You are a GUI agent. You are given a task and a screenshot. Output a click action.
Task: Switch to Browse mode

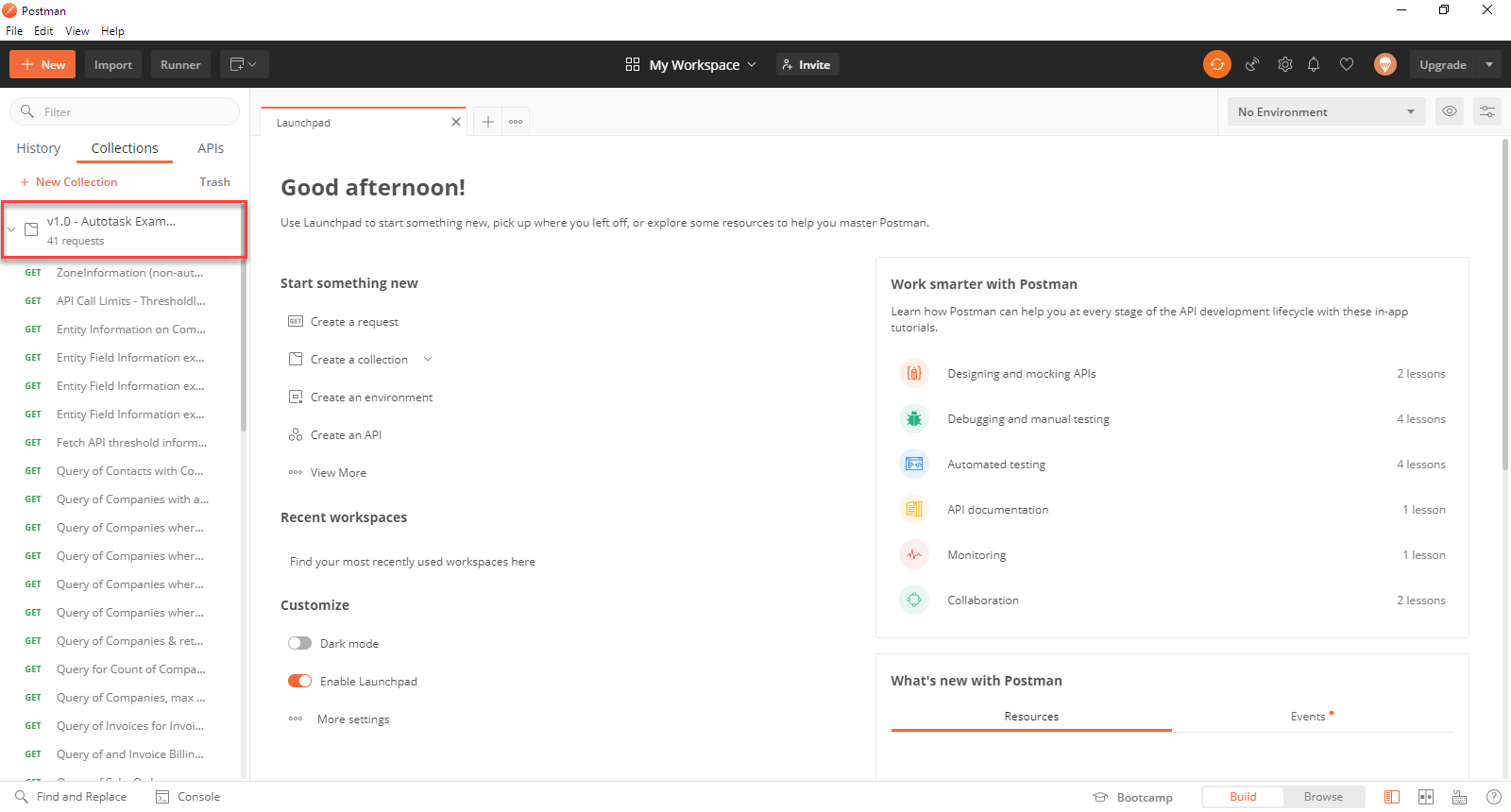[x=1323, y=797]
